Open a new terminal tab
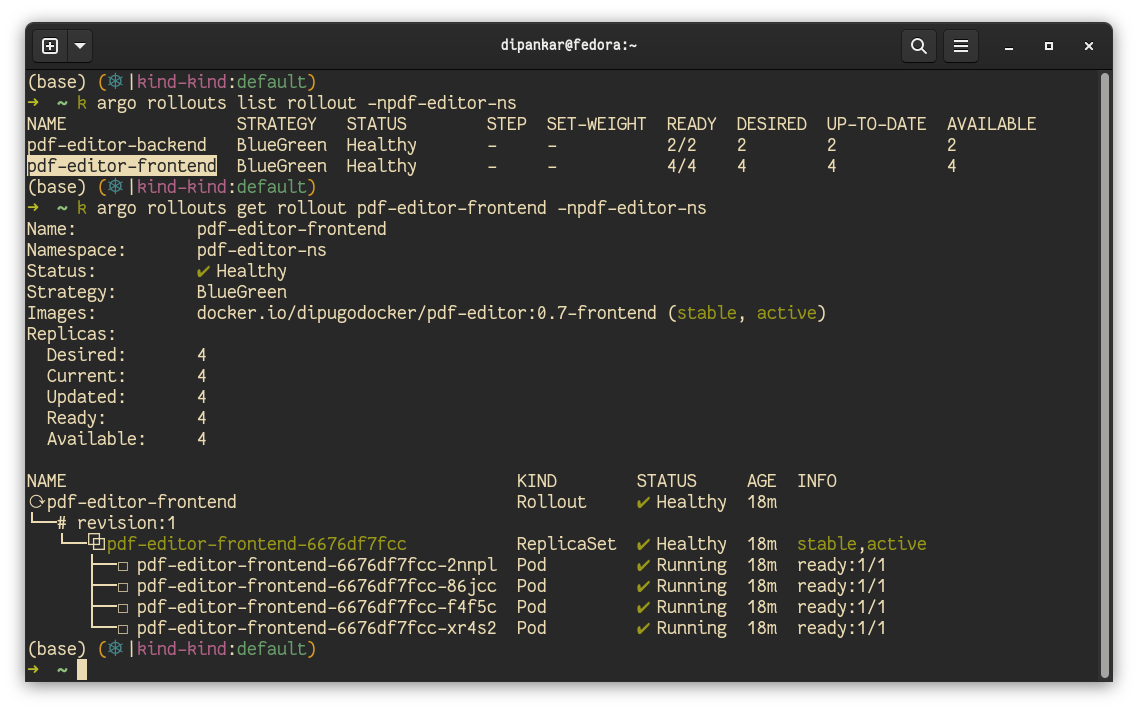This screenshot has width=1138, height=710. click(50, 46)
